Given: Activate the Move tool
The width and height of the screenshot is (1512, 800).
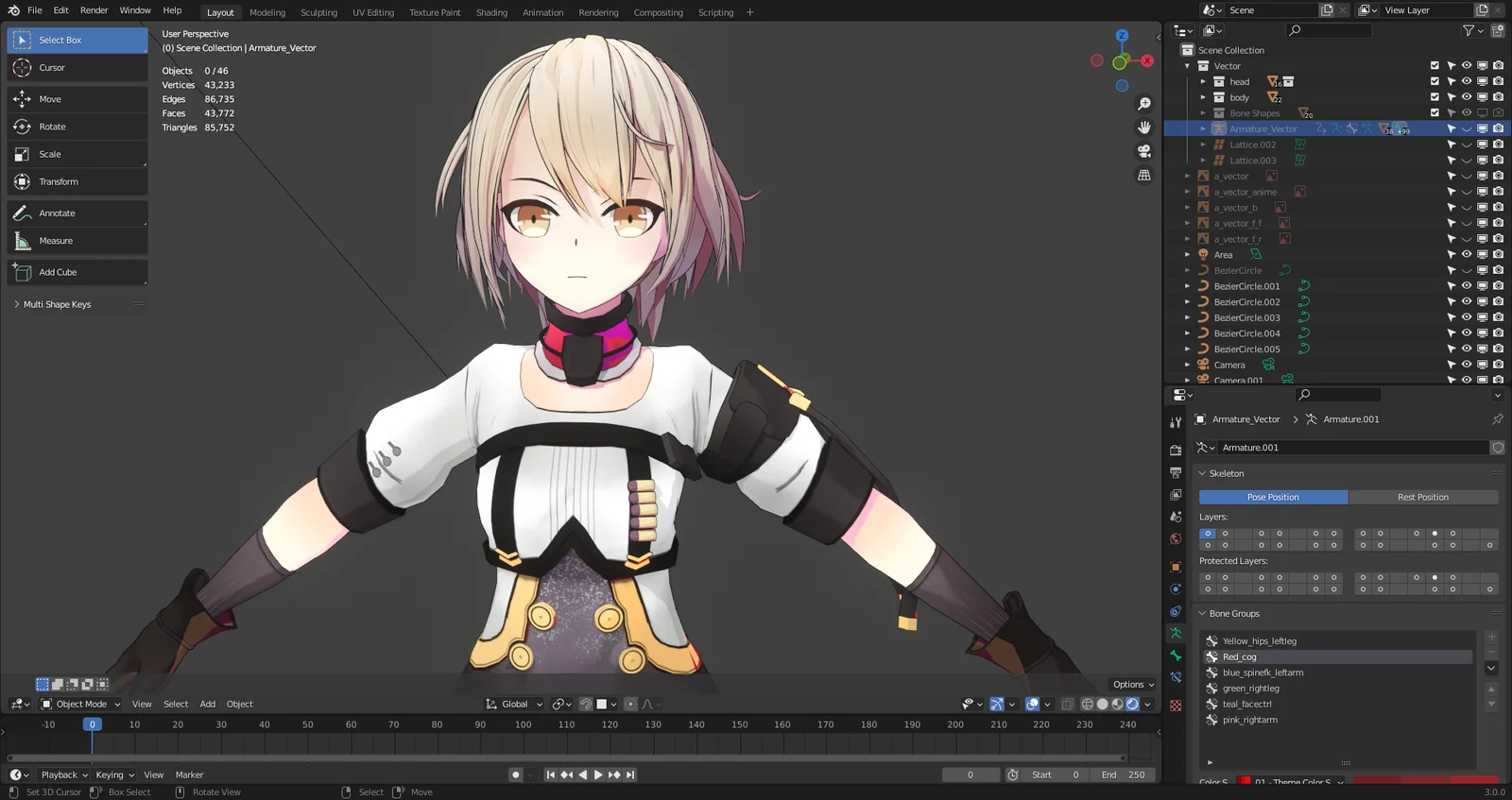Looking at the screenshot, I should tap(77, 99).
